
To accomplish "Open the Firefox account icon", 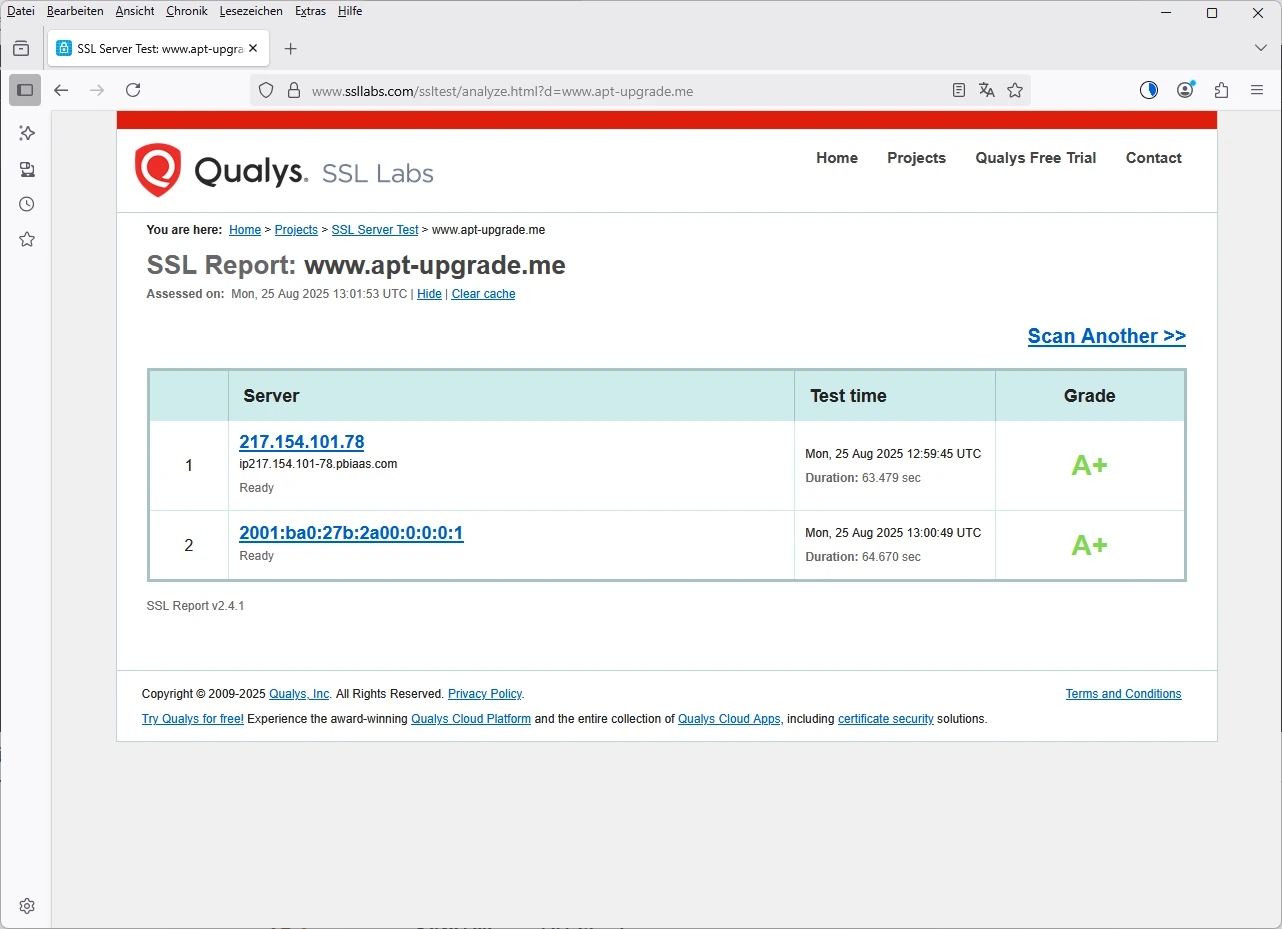I will click(1185, 90).
